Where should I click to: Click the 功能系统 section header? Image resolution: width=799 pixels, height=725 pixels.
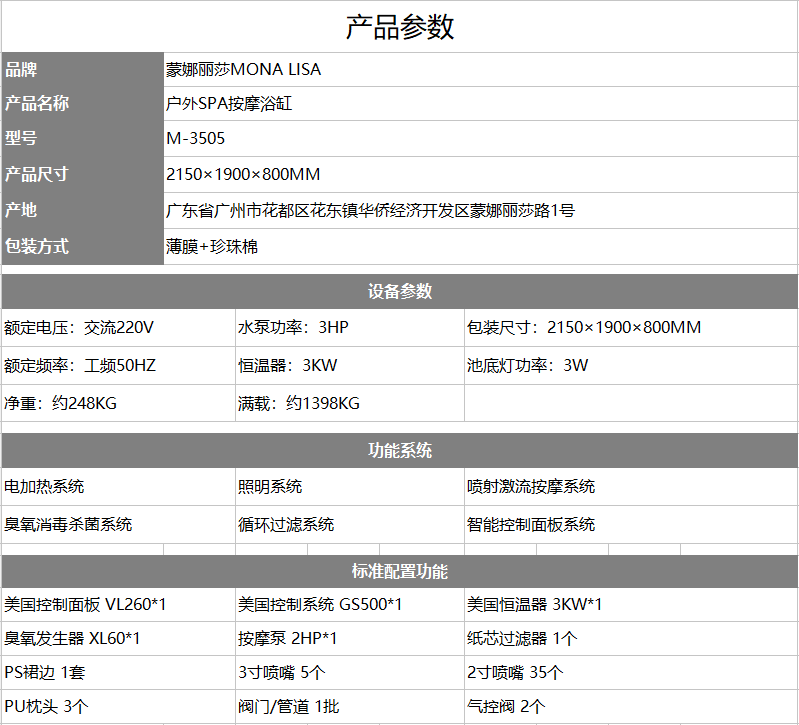[x=400, y=450]
